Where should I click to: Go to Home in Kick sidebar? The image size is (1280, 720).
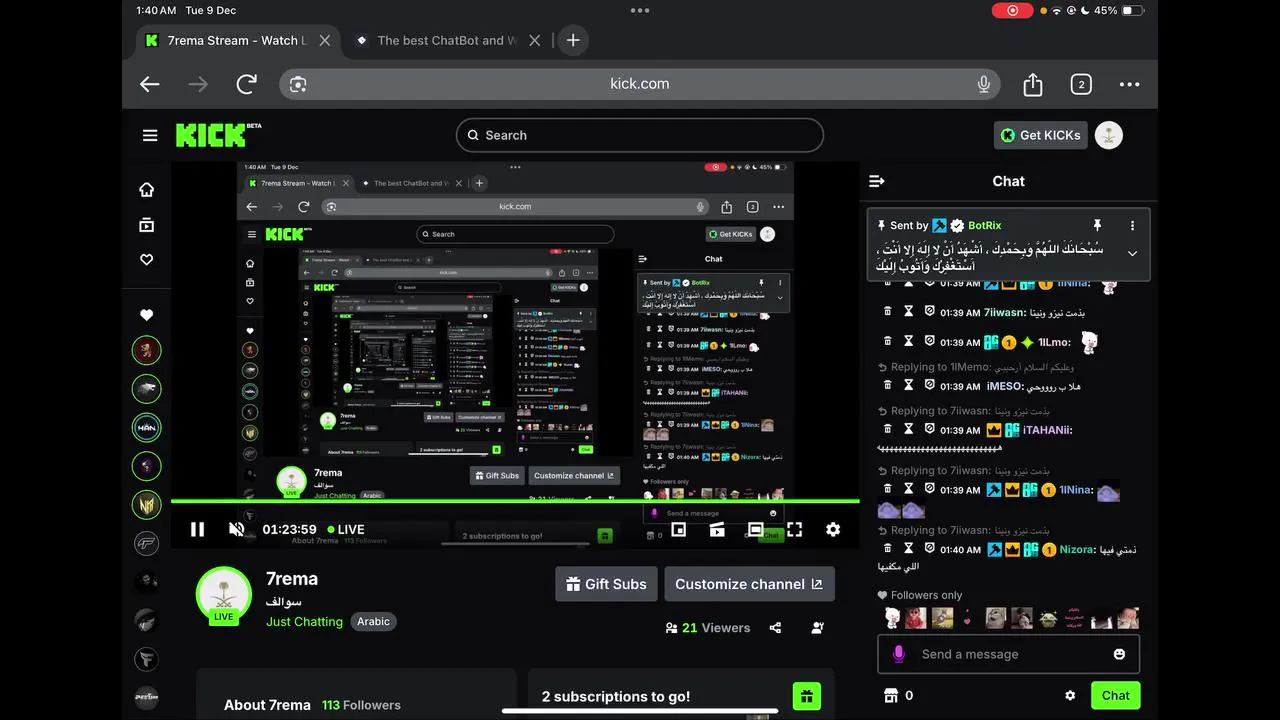[x=147, y=190]
